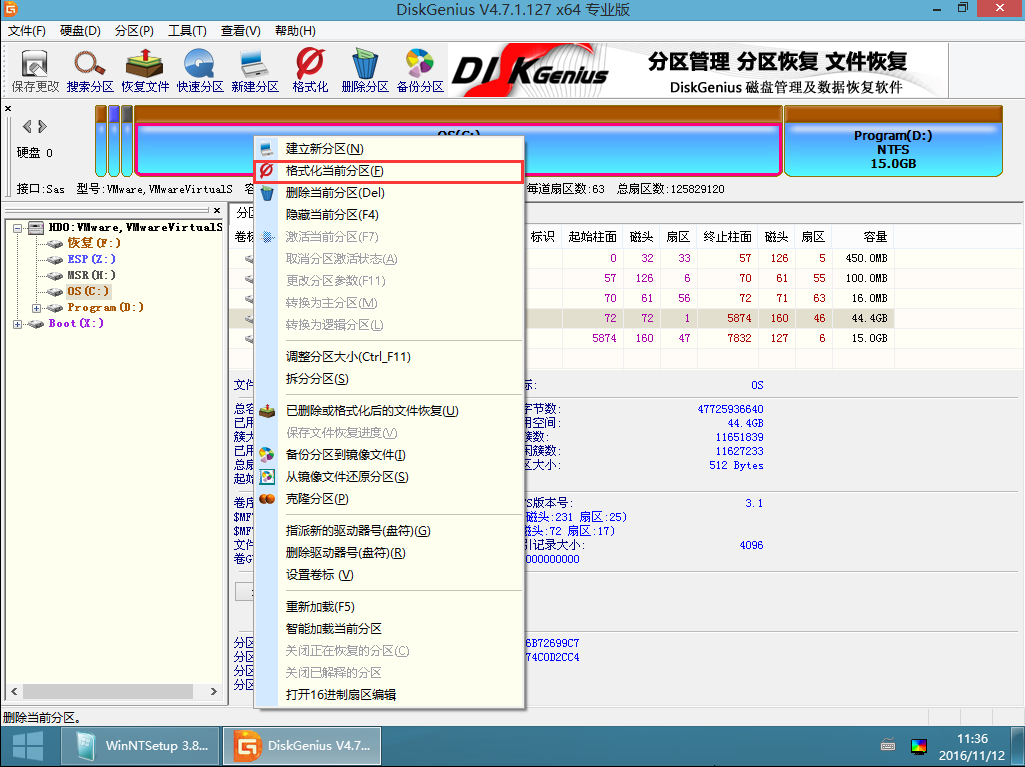
Task: Click the 起始柱面 column header
Action: coord(592,237)
